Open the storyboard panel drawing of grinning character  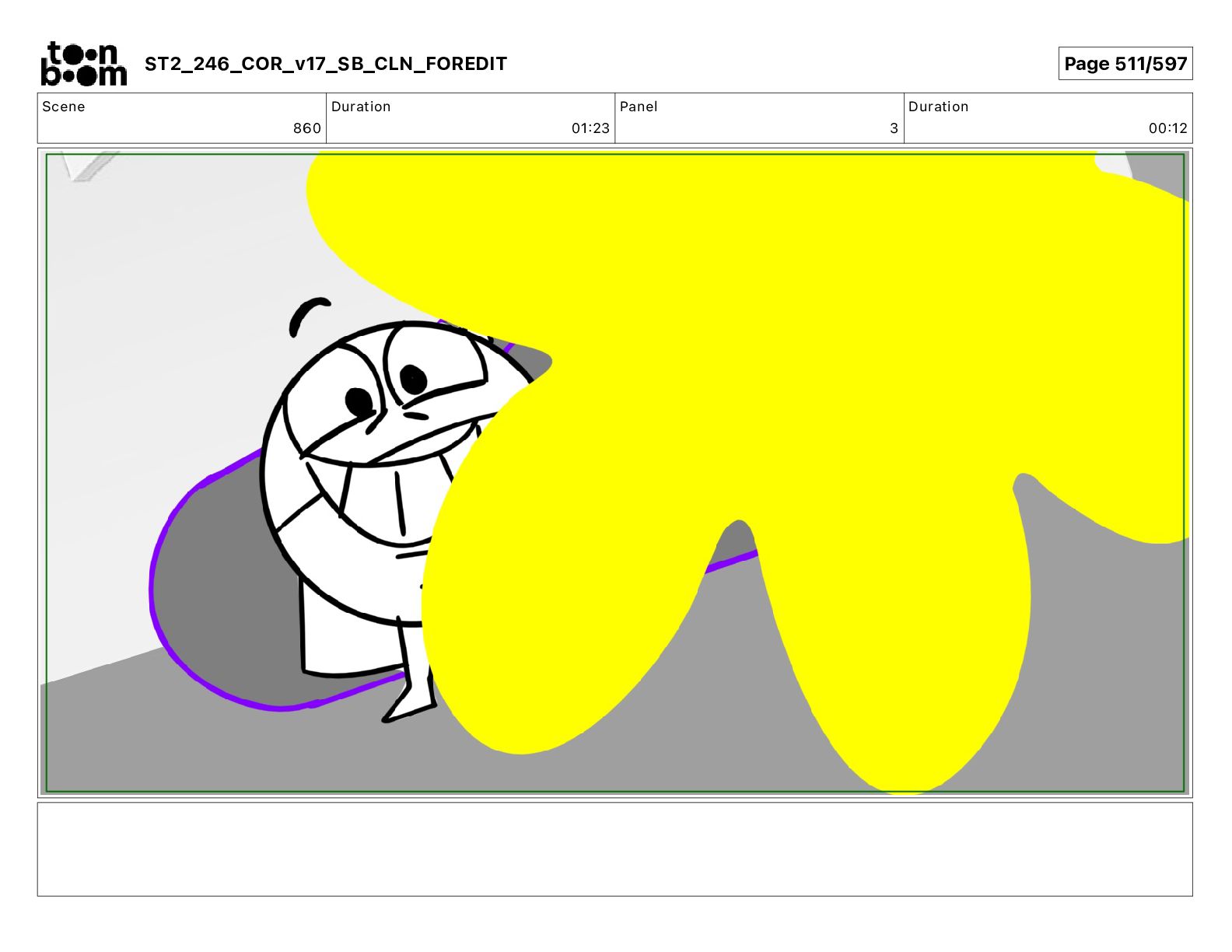coord(615,473)
